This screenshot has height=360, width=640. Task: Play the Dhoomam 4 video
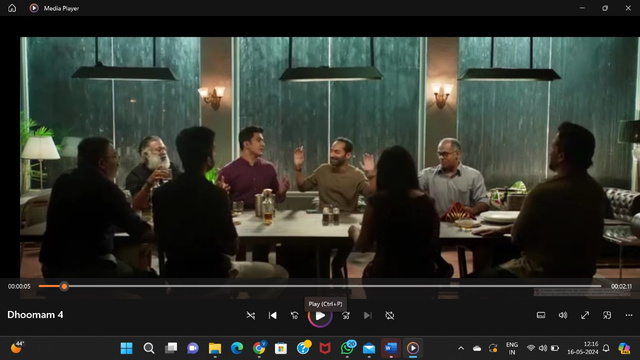pos(320,316)
